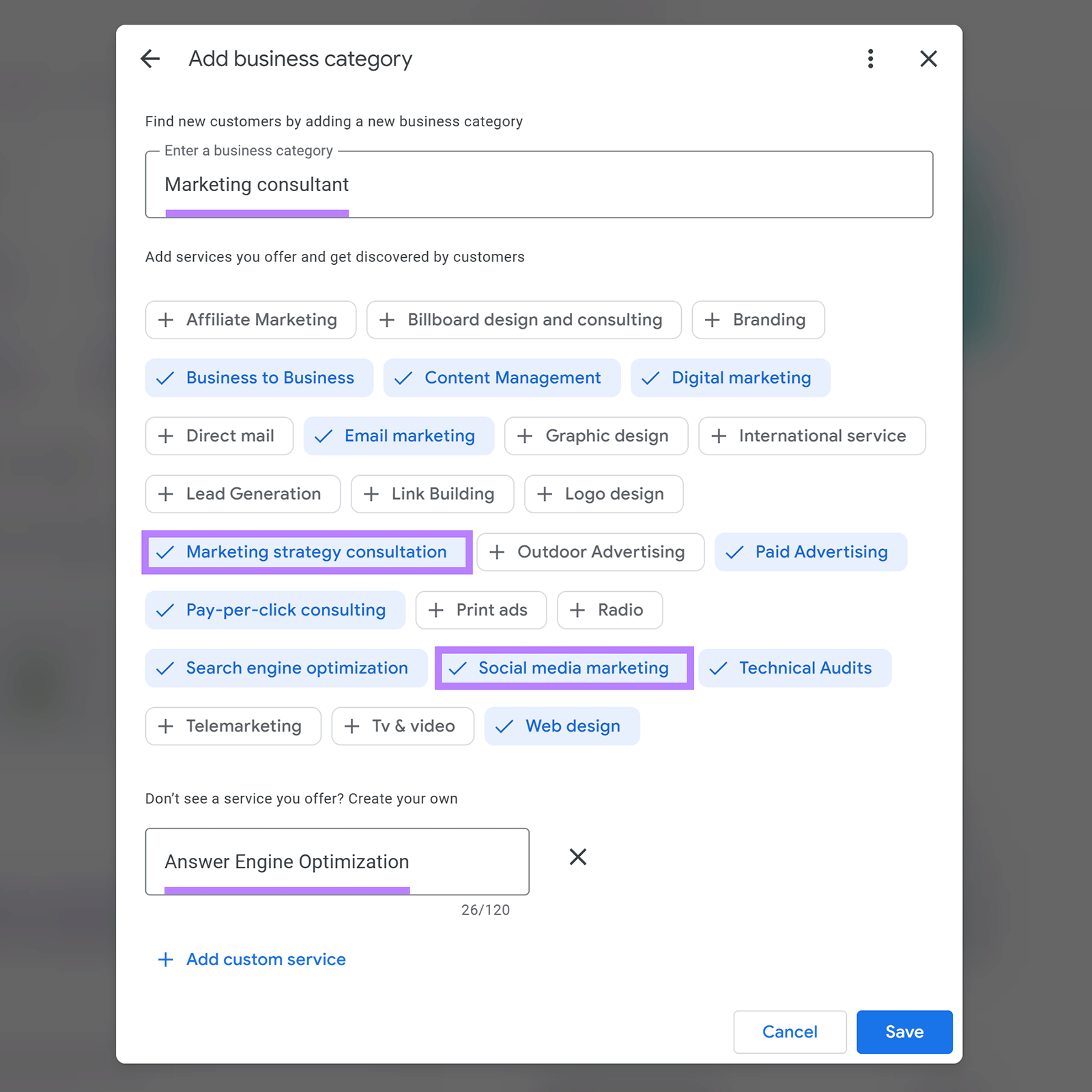Image resolution: width=1092 pixels, height=1092 pixels.
Task: Click the plus icon next to Radio
Action: [577, 610]
